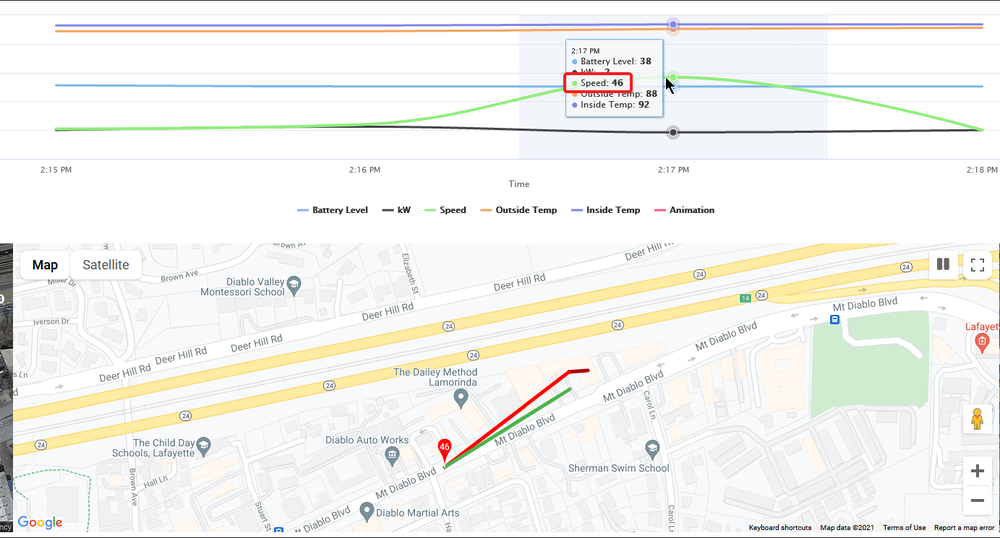Zoom in on the map

(978, 471)
